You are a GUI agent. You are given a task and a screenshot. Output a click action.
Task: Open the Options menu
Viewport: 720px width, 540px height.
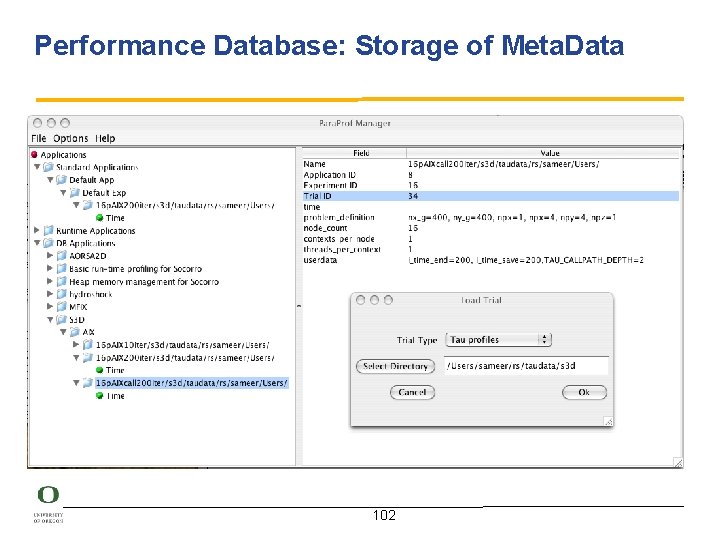pos(70,138)
